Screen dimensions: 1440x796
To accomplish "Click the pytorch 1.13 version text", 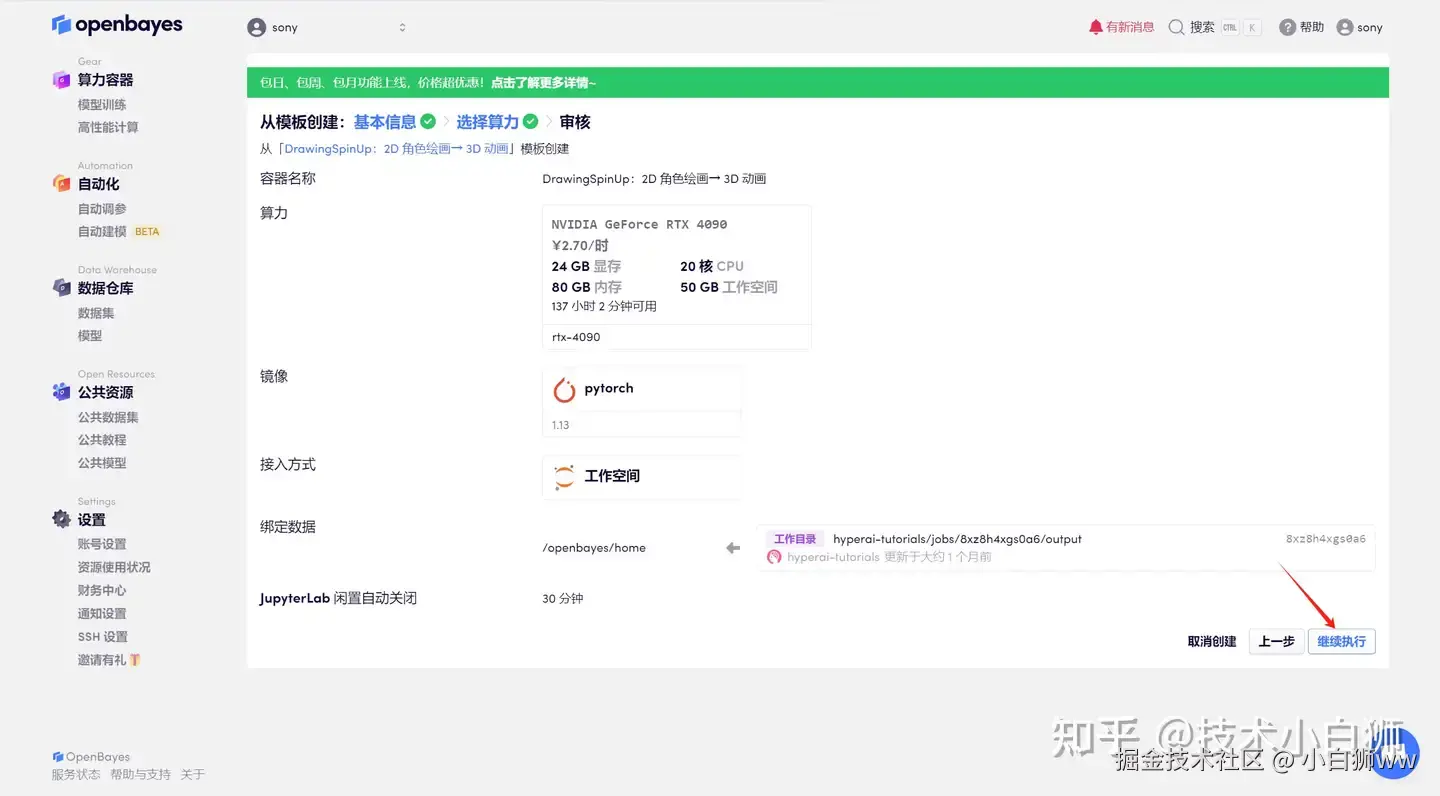I will coord(560,425).
